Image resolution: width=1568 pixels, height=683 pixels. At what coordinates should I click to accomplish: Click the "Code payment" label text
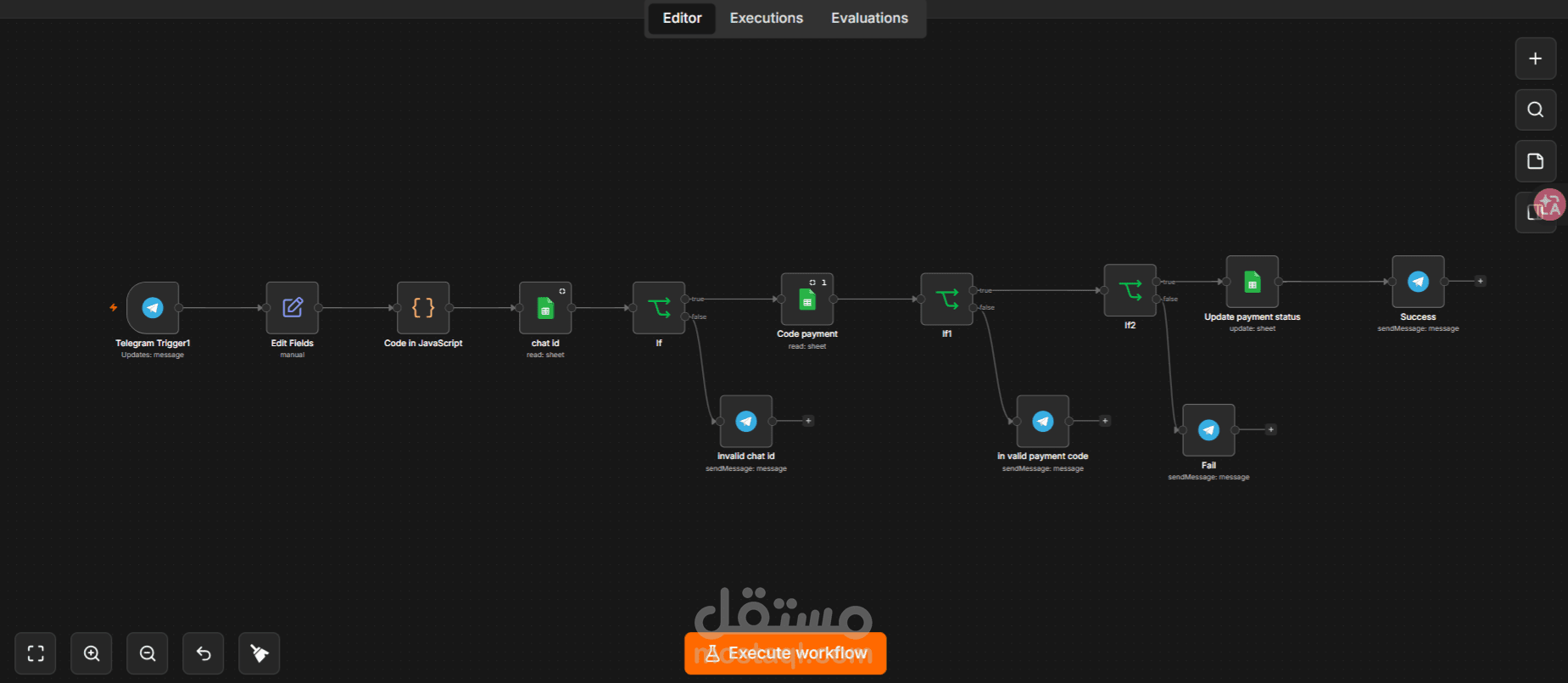(x=807, y=334)
